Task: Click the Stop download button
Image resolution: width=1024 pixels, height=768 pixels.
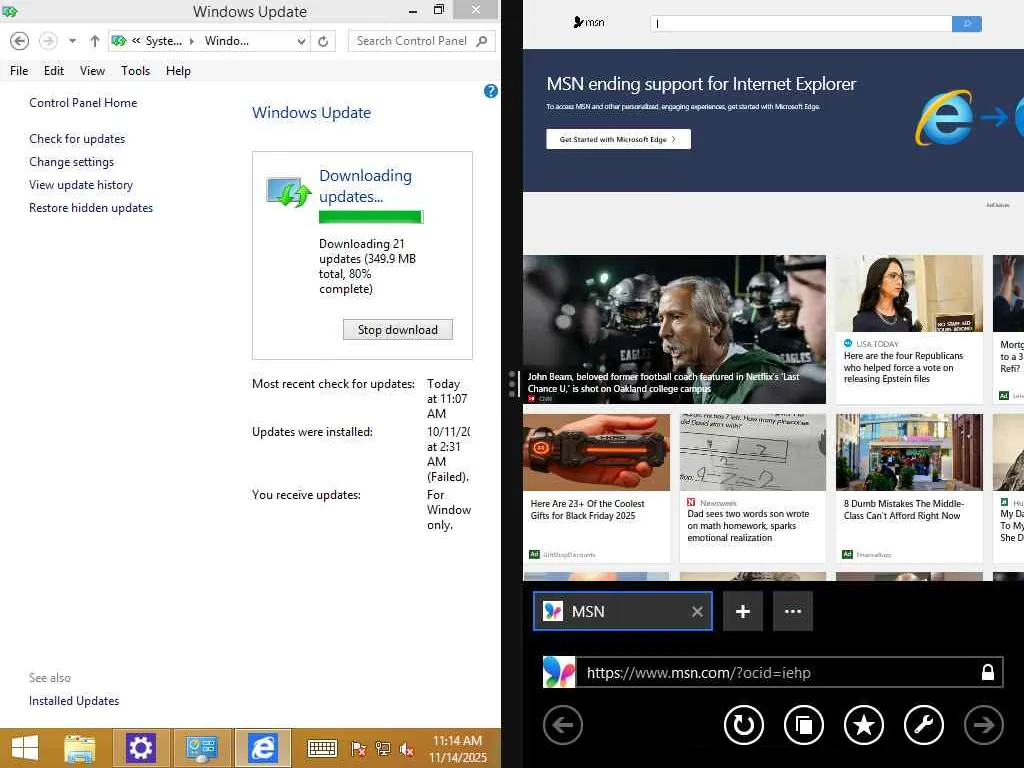Action: (398, 330)
